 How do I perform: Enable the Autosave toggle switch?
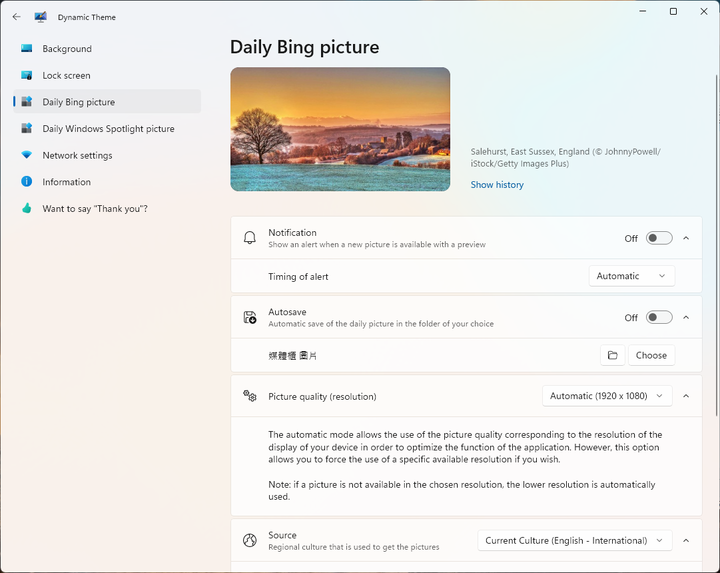point(659,317)
